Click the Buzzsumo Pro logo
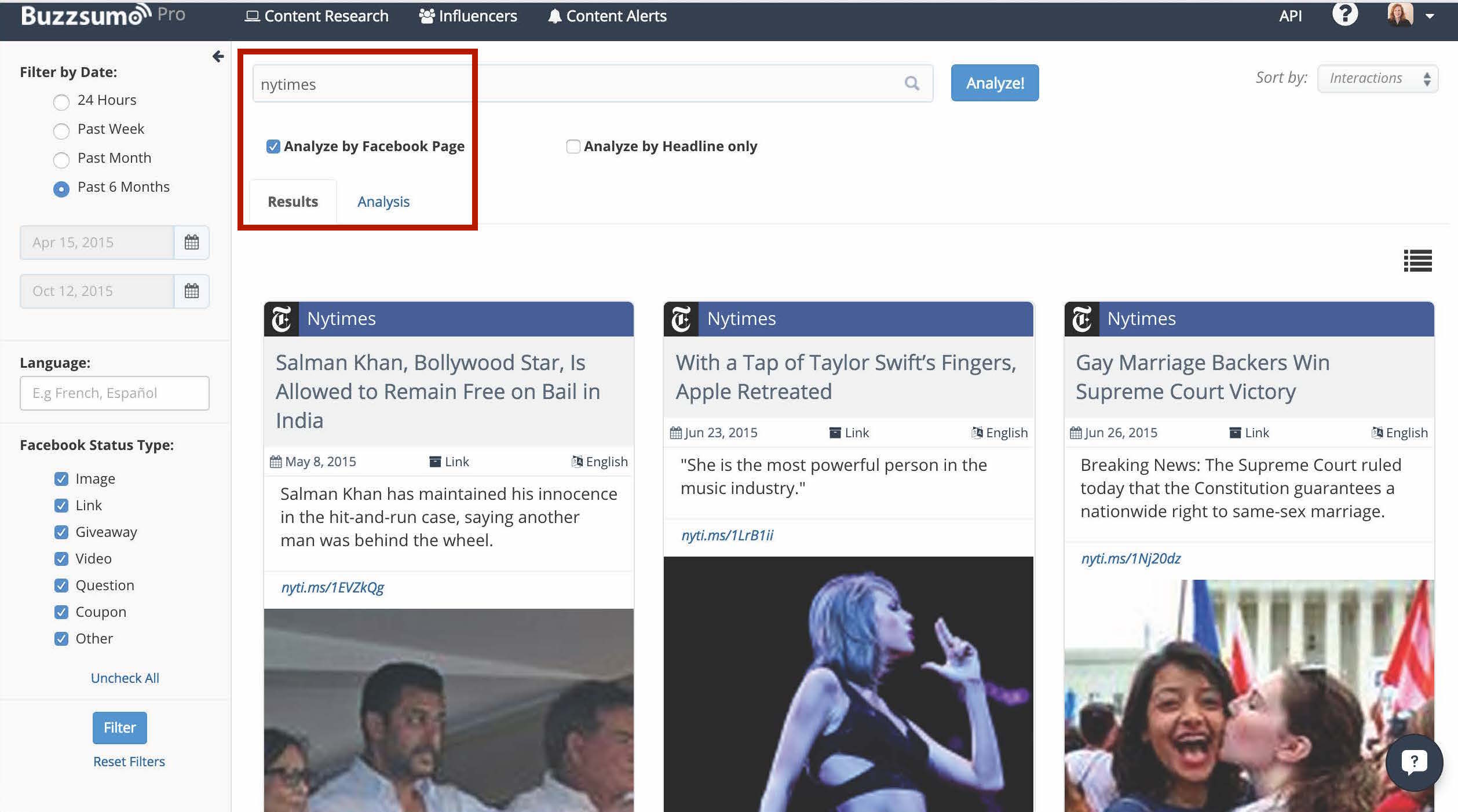 (x=103, y=15)
